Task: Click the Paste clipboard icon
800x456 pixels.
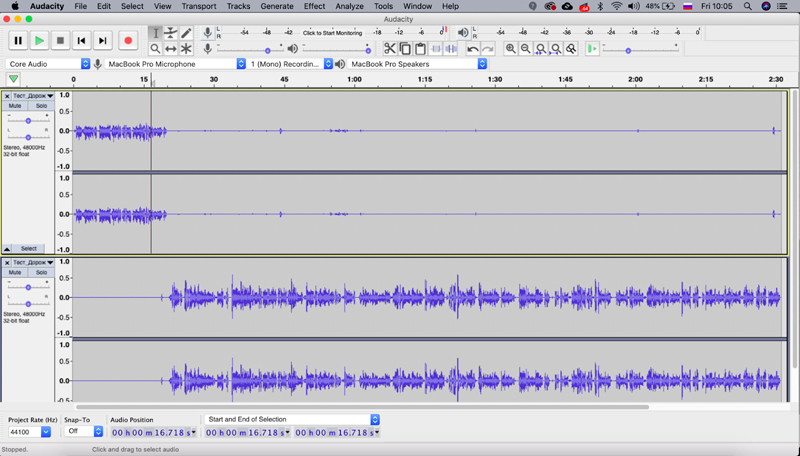Action: pos(420,48)
